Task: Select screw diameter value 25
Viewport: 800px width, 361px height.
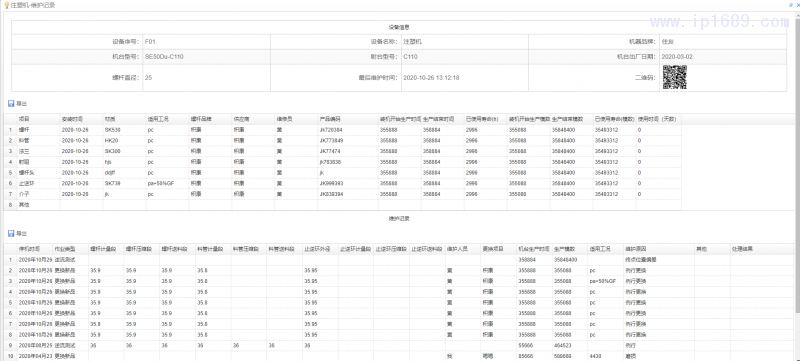Action: [148, 78]
